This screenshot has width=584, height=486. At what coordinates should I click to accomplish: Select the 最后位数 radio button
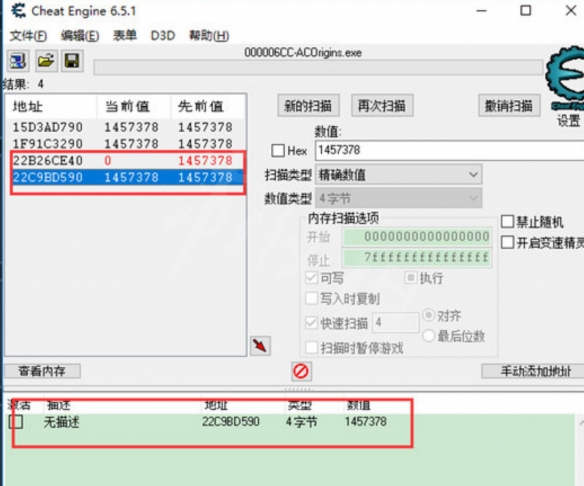coord(429,336)
